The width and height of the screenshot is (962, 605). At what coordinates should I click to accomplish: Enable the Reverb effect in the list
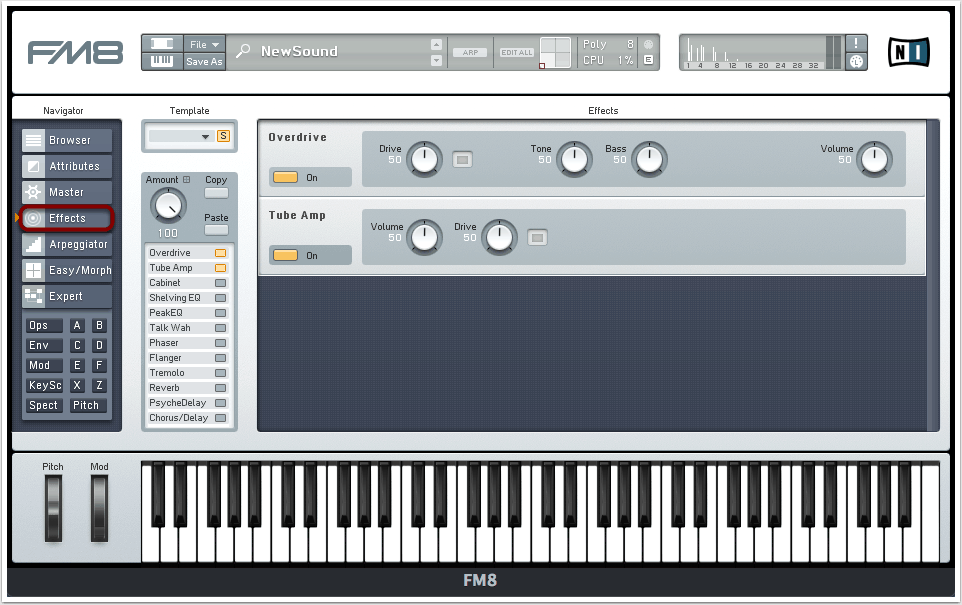click(220, 388)
